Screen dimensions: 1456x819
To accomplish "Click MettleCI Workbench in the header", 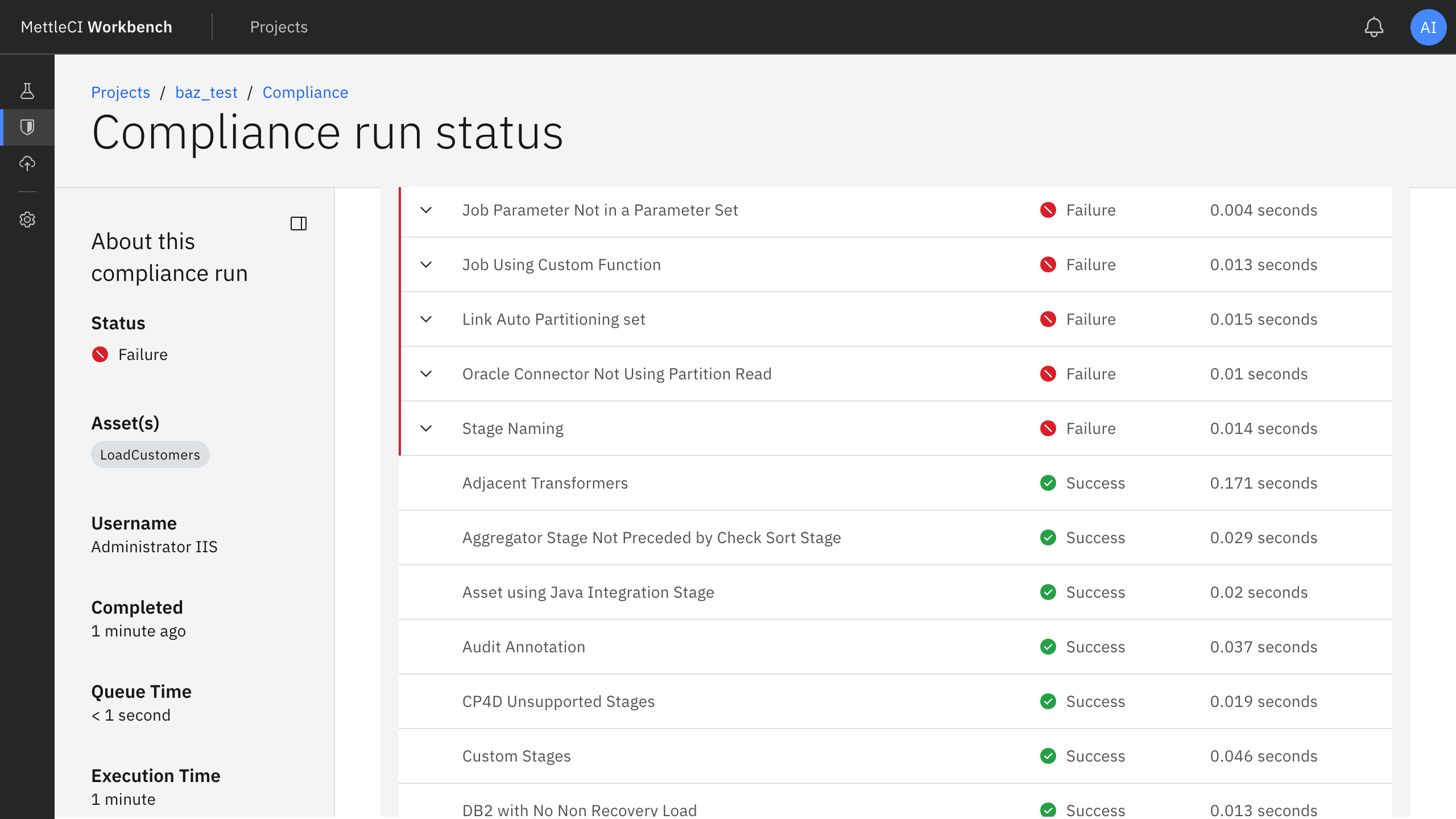I will pos(96,27).
